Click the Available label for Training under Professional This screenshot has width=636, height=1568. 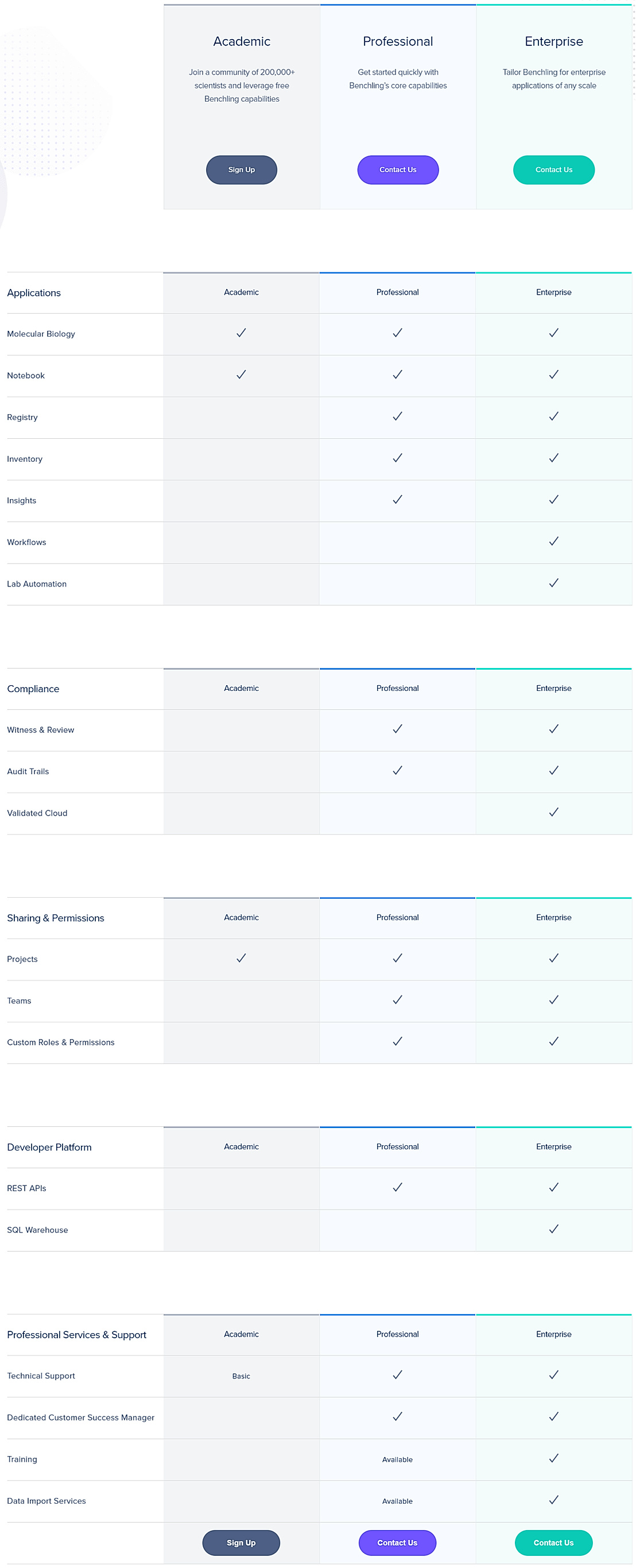click(397, 1459)
